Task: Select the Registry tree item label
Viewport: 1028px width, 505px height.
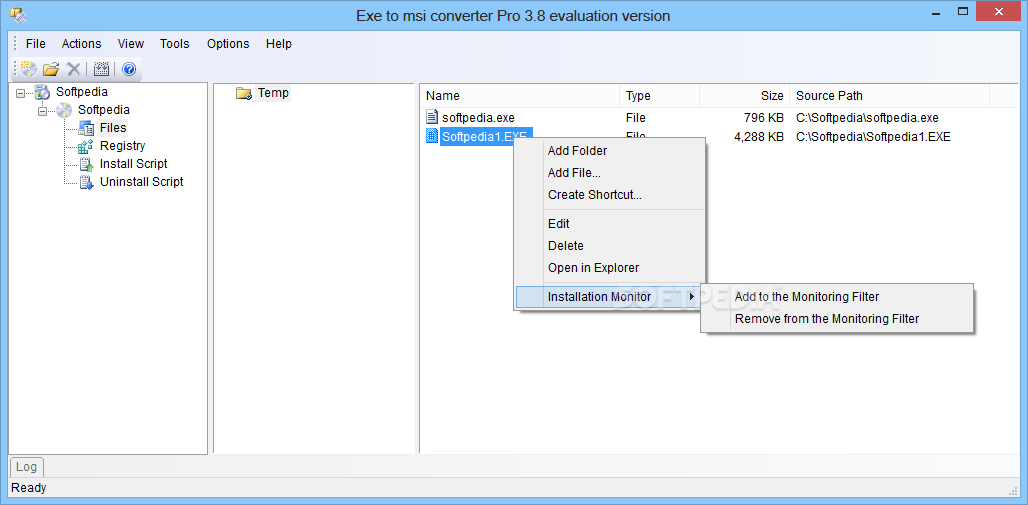Action: (x=123, y=146)
